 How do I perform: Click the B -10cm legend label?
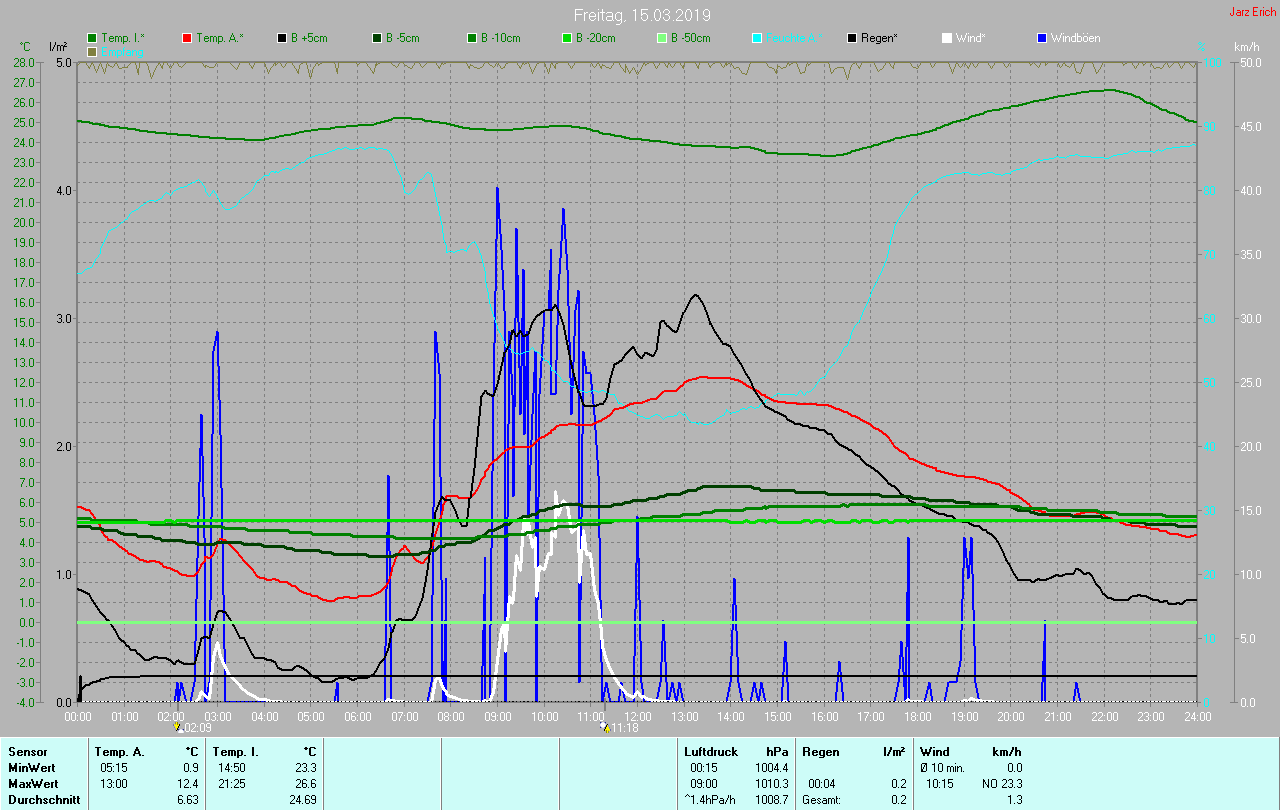500,38
